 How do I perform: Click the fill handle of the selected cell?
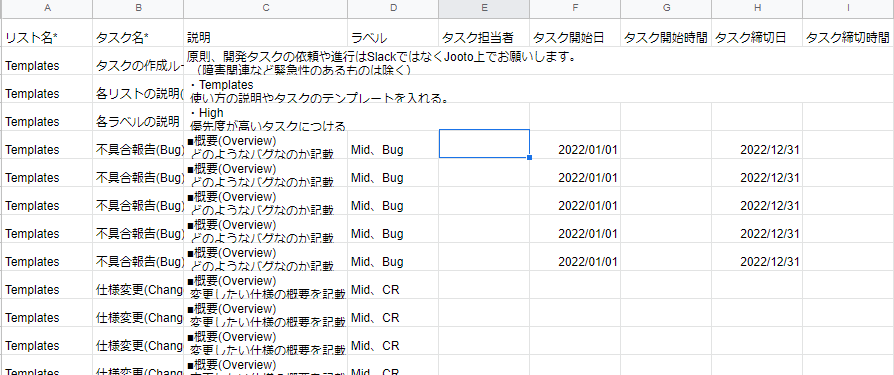point(530,157)
